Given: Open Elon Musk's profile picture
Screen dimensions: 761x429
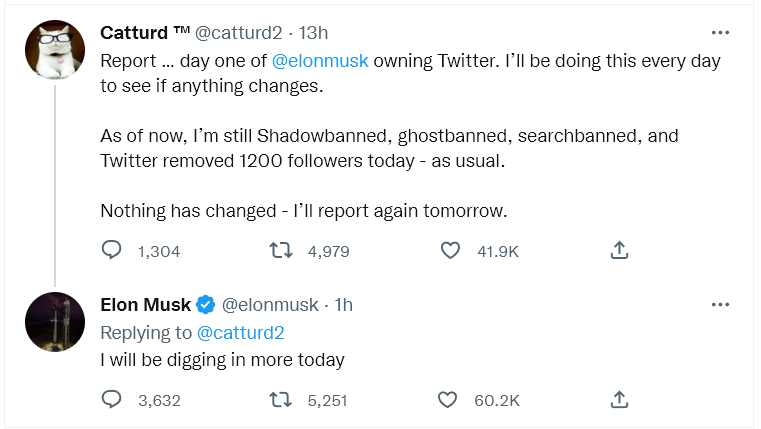Looking at the screenshot, I should click(54, 322).
